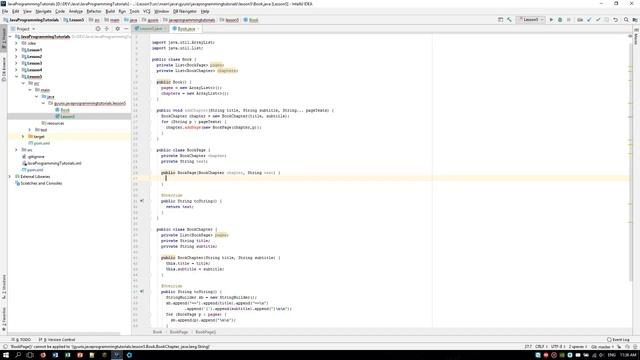Click the Project tool window stripe
Screen dimensions: 640x360
[4, 39]
